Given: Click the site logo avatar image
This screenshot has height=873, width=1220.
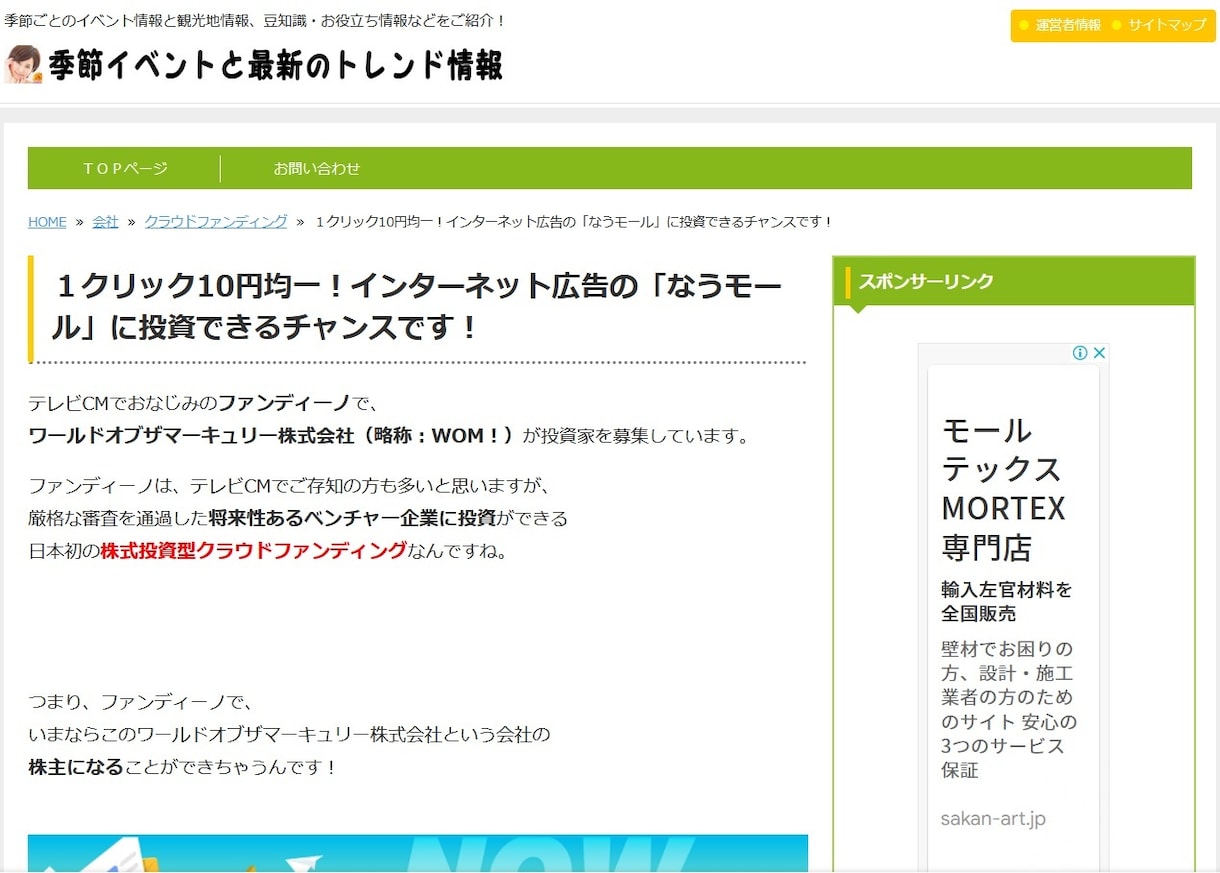Looking at the screenshot, I should click(23, 64).
